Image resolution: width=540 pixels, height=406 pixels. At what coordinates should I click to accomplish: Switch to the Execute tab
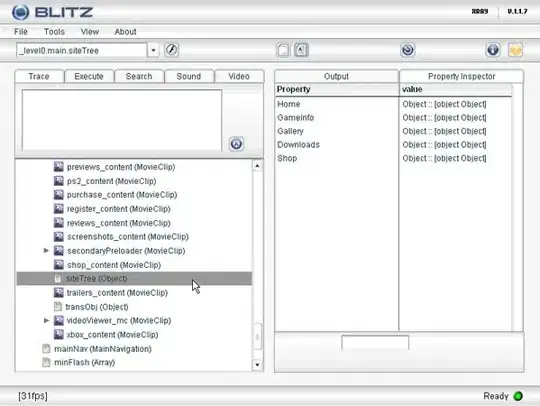pos(89,76)
